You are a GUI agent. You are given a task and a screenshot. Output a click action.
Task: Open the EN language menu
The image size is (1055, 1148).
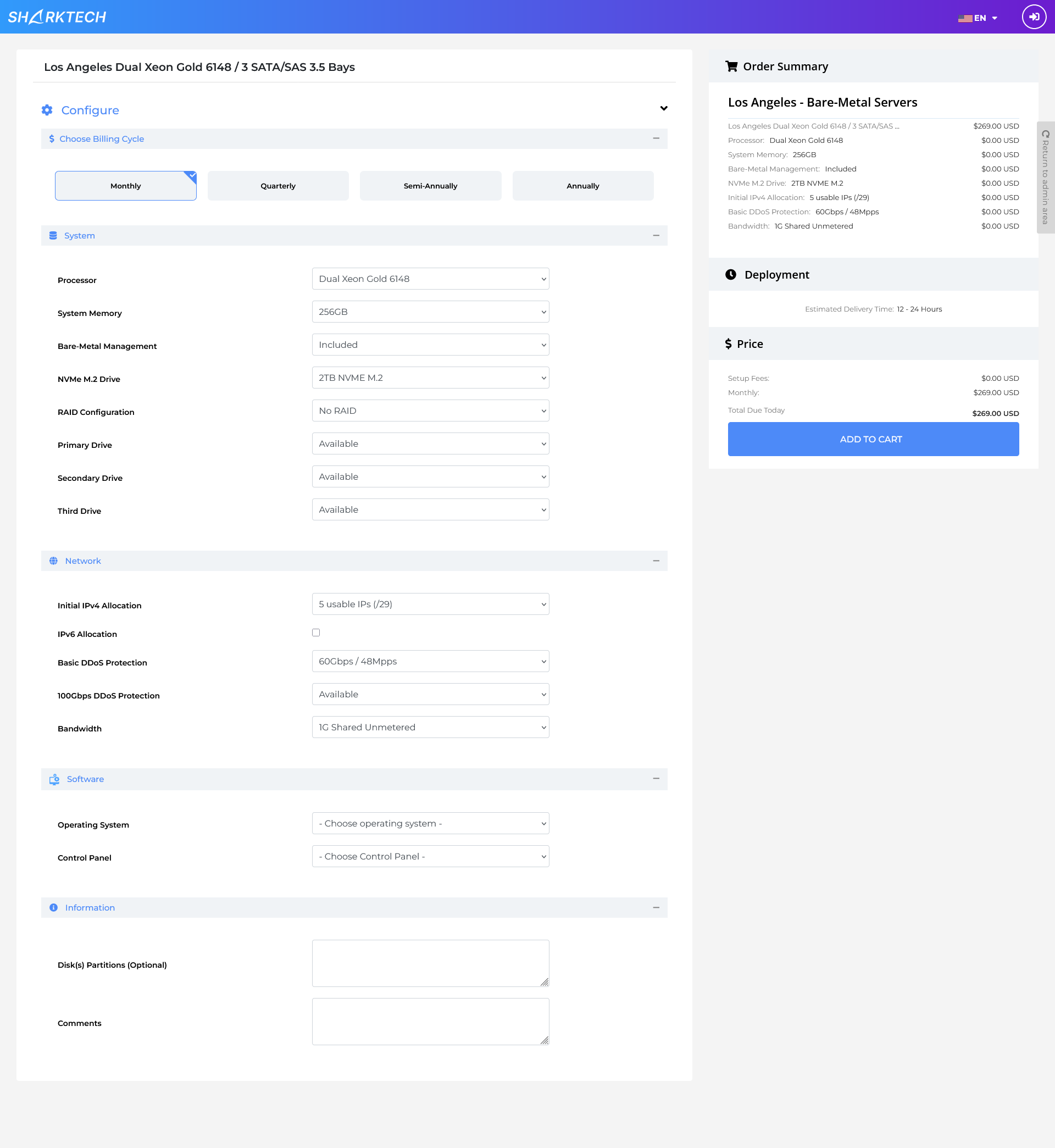[979, 18]
